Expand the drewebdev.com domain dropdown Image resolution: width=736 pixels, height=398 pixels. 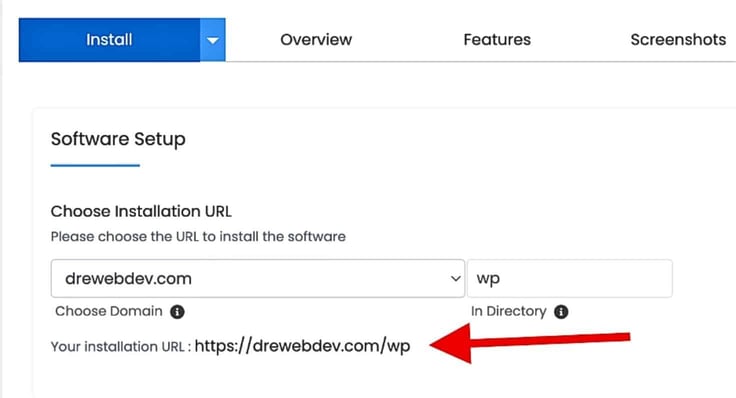pos(258,278)
